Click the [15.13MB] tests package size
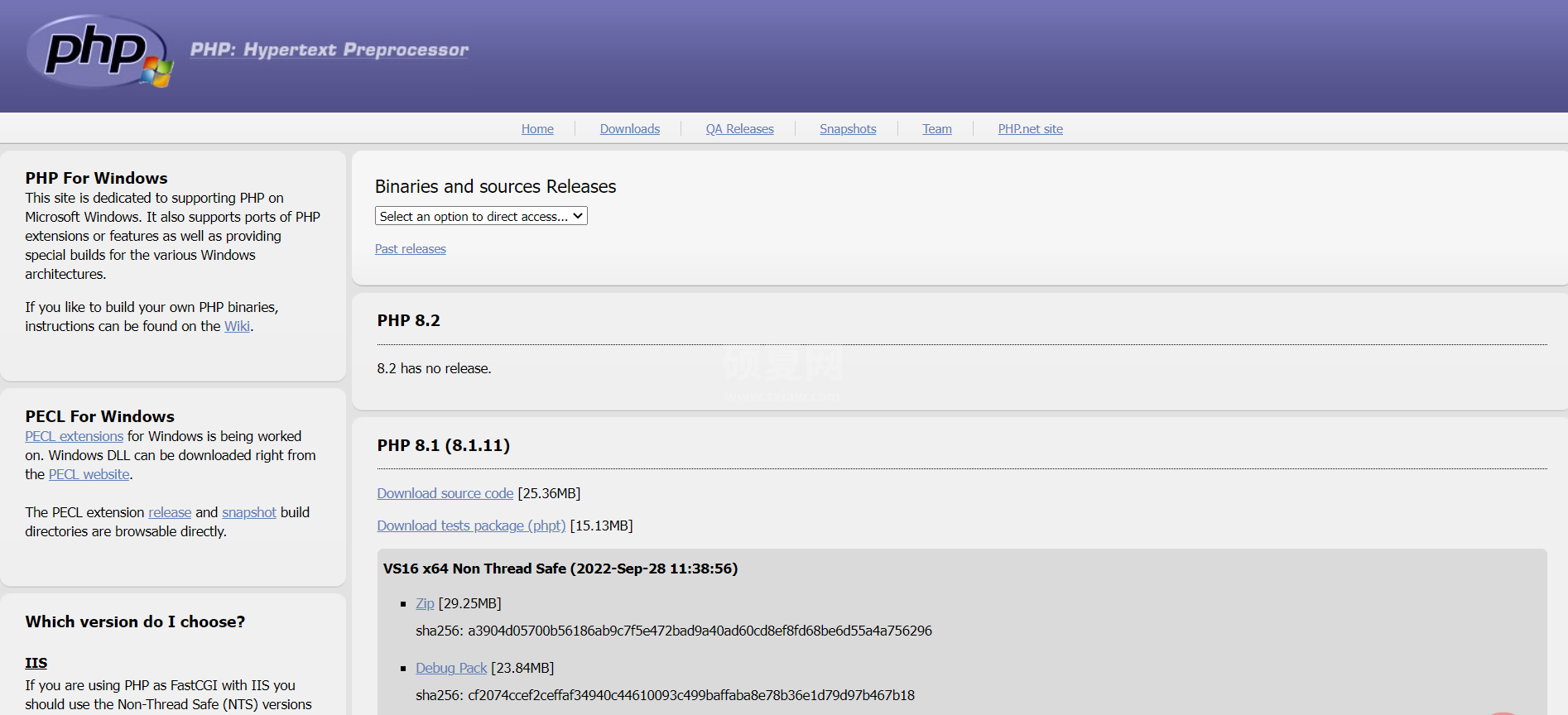Image resolution: width=1568 pixels, height=715 pixels. 602,525
